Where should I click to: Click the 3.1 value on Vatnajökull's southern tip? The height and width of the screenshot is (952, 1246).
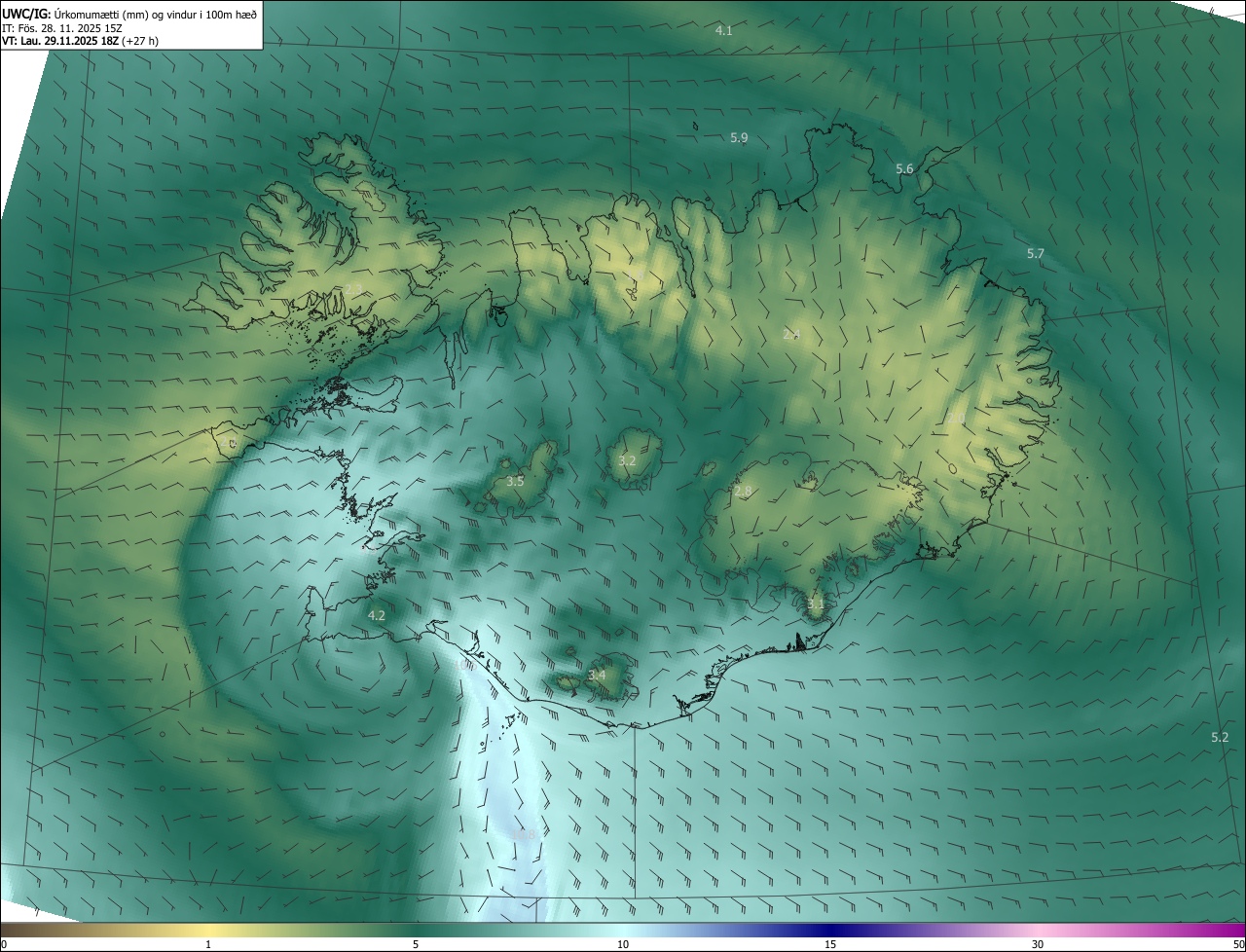pos(816,604)
